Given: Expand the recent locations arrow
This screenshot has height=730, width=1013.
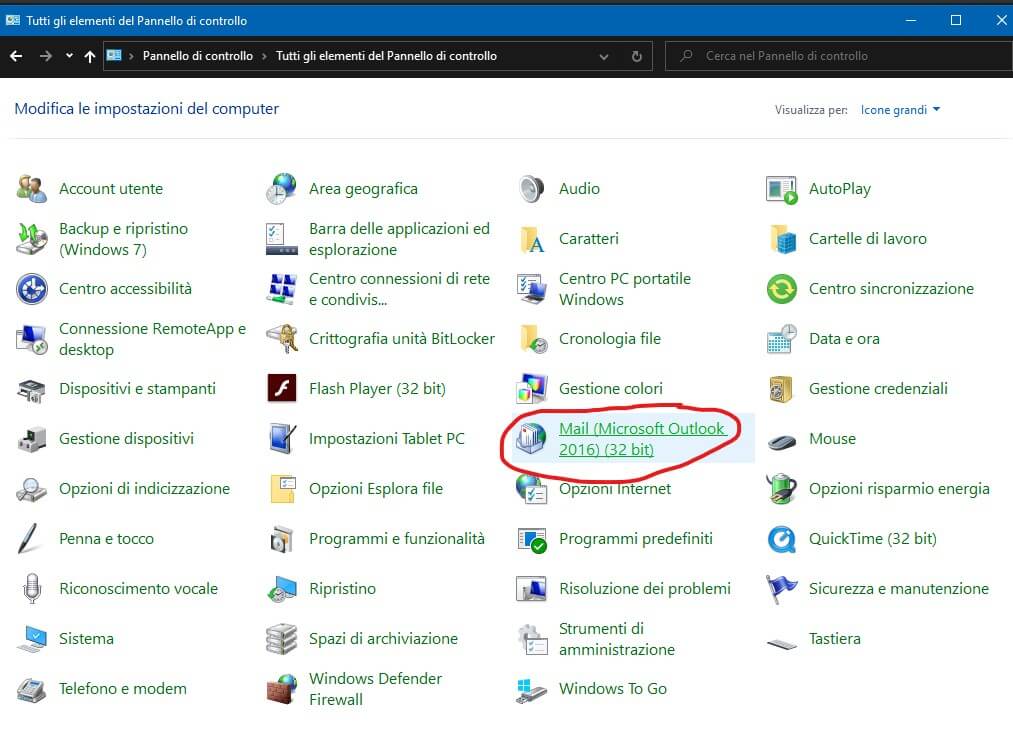Looking at the screenshot, I should 69,57.
